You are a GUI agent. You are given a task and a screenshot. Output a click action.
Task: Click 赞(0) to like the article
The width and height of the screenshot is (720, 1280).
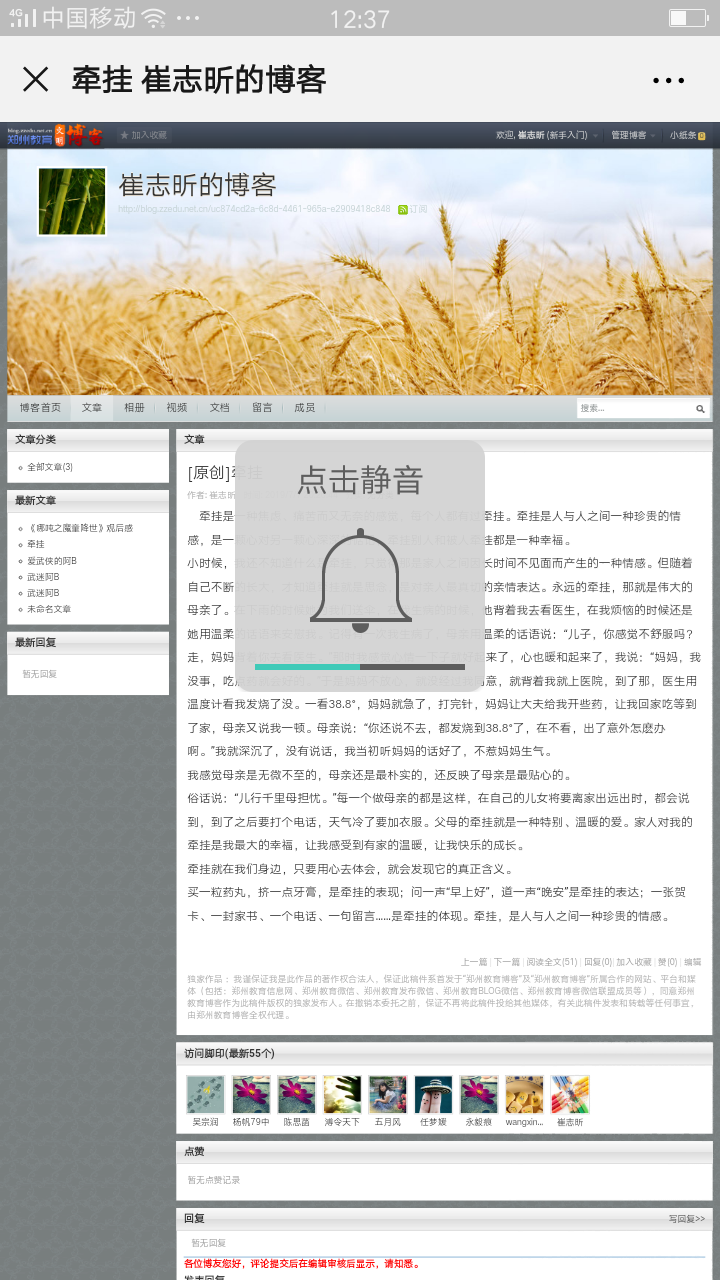[667, 962]
